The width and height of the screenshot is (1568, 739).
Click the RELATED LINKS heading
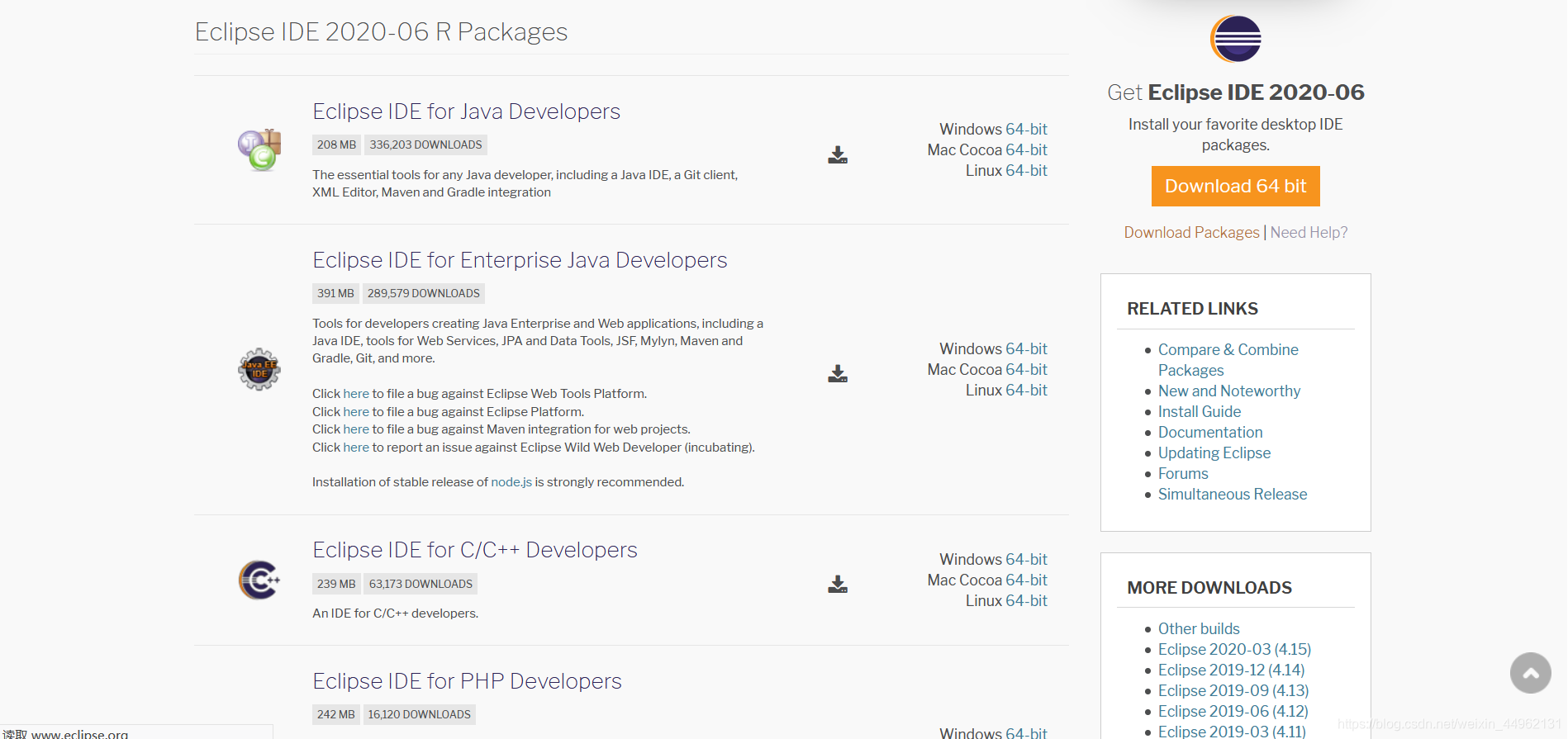point(1192,309)
